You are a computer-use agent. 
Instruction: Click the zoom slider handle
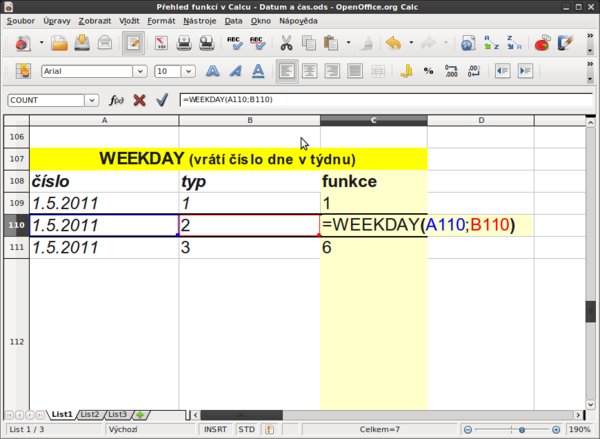522,430
